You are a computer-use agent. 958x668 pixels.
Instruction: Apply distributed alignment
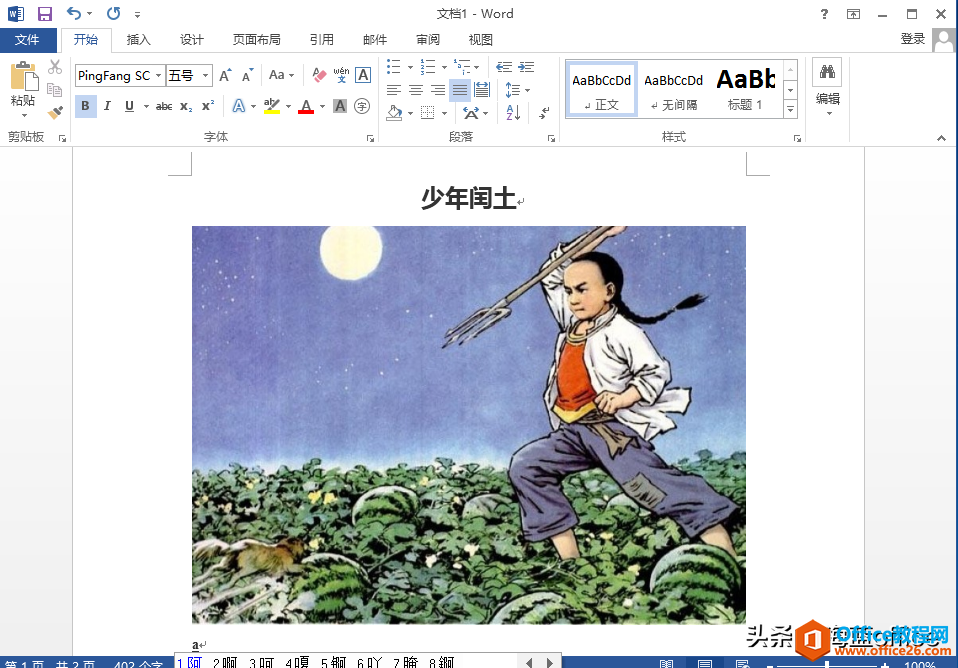pyautogui.click(x=482, y=90)
